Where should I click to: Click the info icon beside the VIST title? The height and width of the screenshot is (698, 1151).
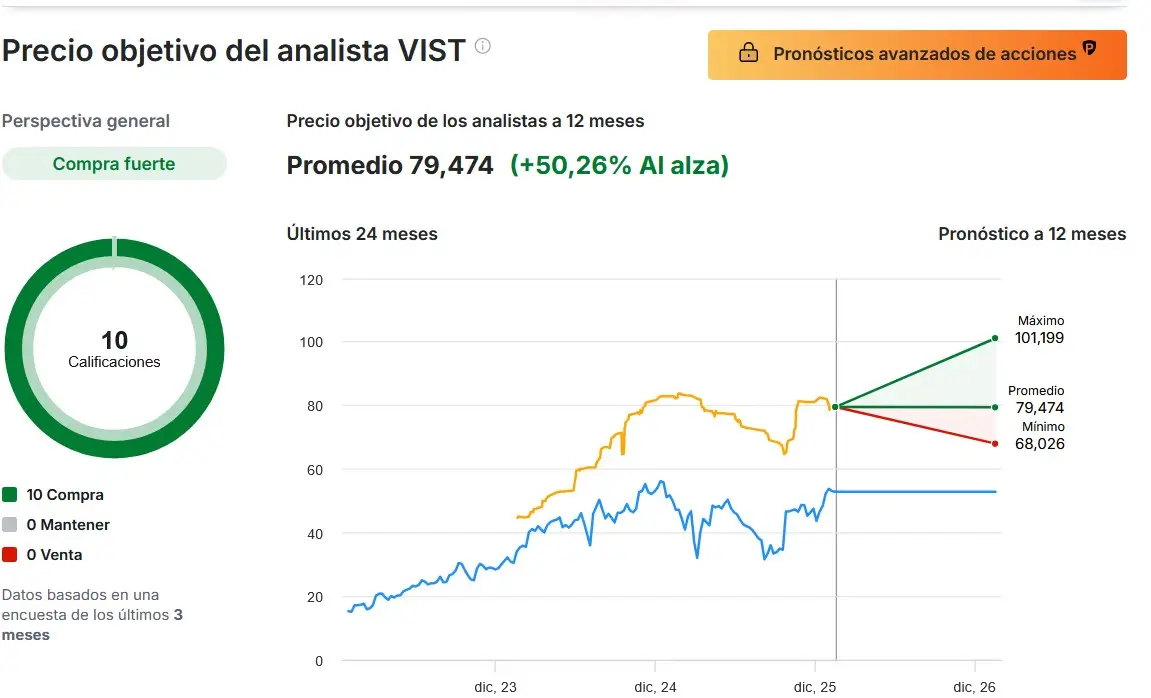[x=483, y=46]
